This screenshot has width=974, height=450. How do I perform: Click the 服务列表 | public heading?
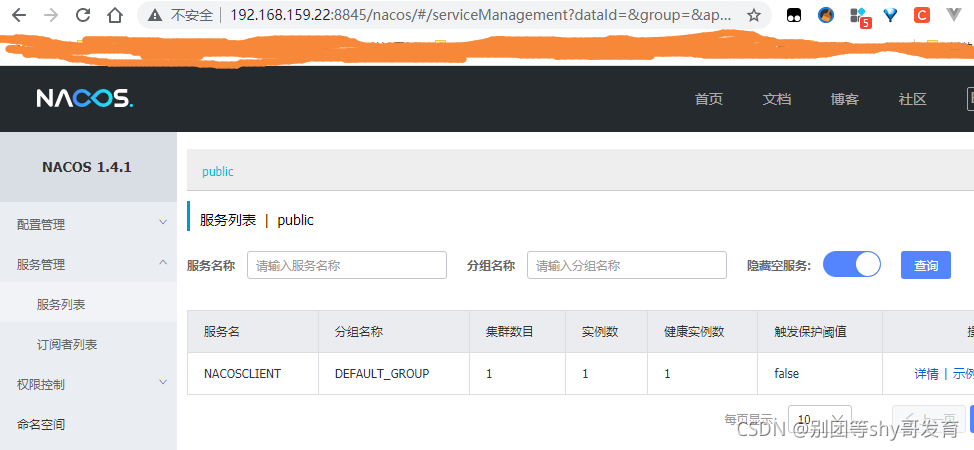pos(257,220)
